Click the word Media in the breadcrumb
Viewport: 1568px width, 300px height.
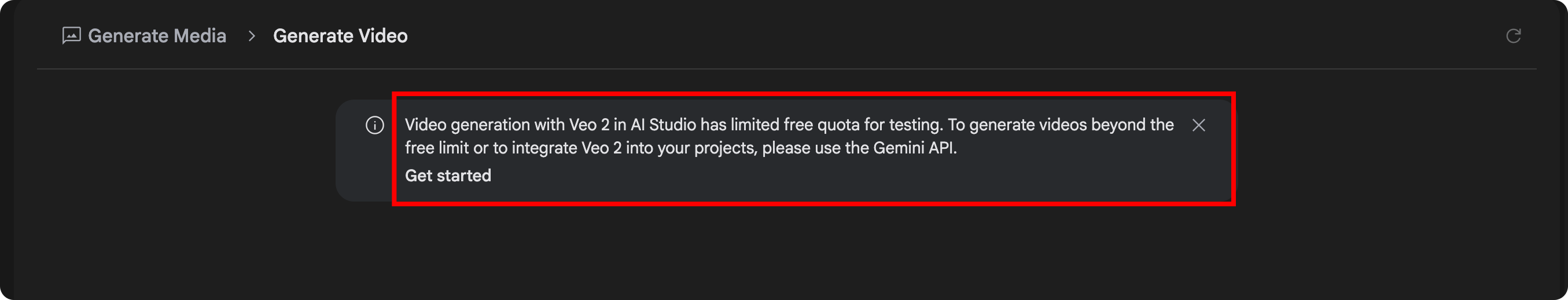(x=200, y=36)
